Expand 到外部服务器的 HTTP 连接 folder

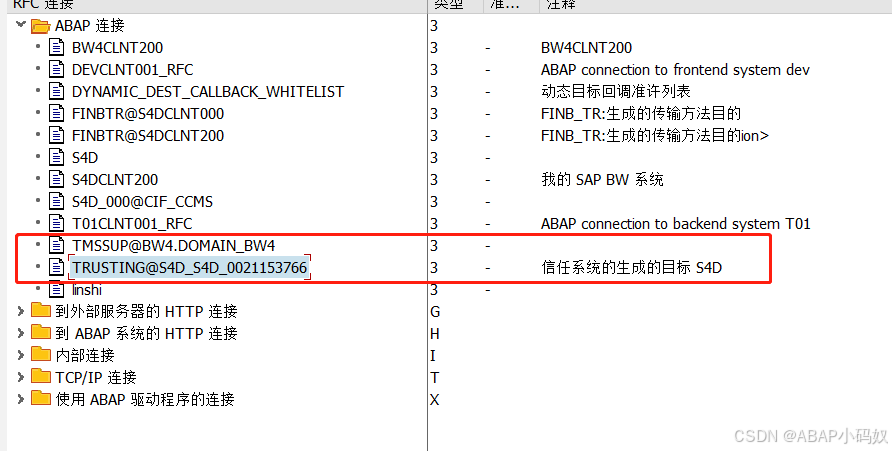click(20, 311)
